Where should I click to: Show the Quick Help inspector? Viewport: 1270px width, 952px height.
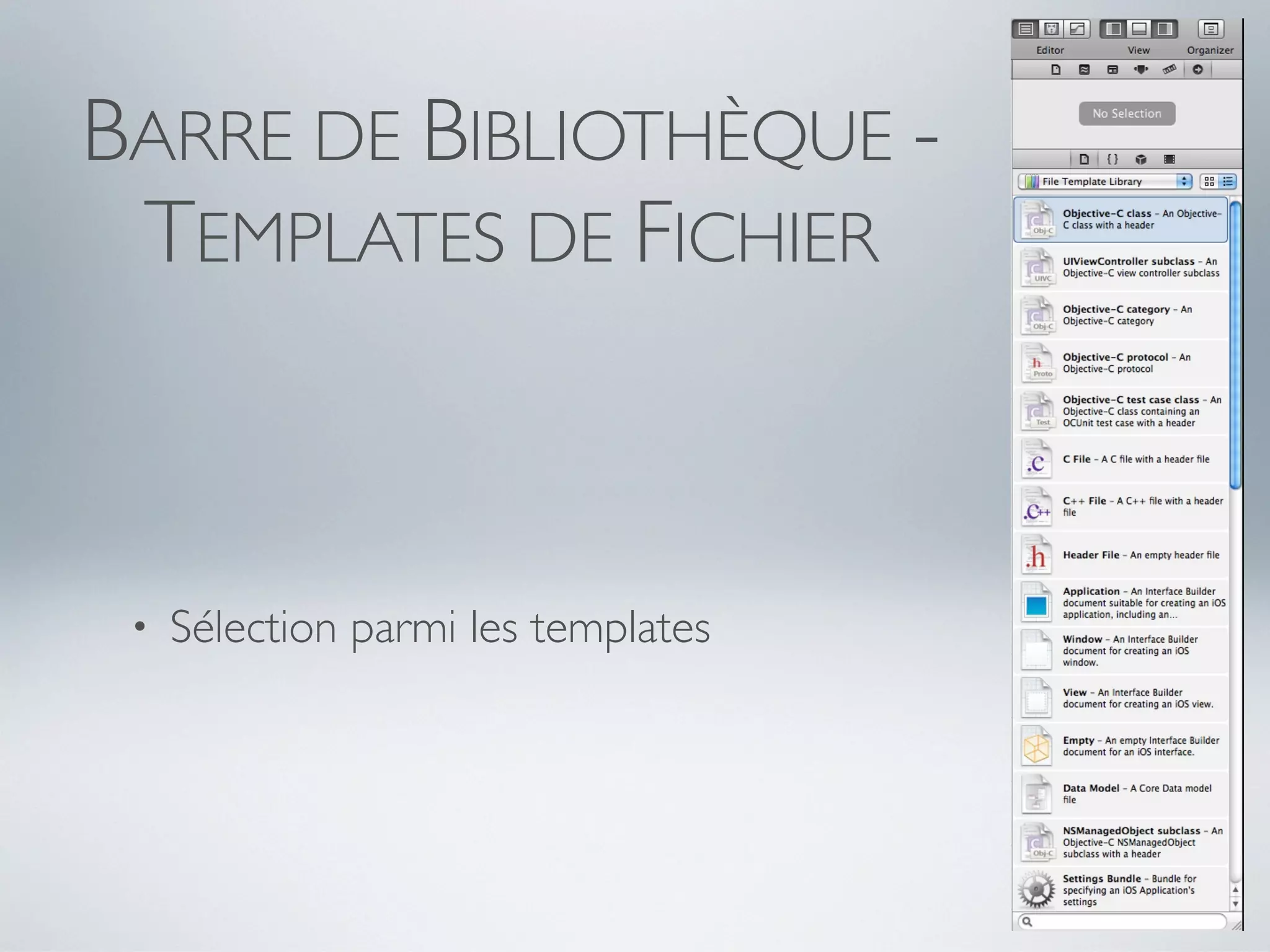tap(1084, 69)
